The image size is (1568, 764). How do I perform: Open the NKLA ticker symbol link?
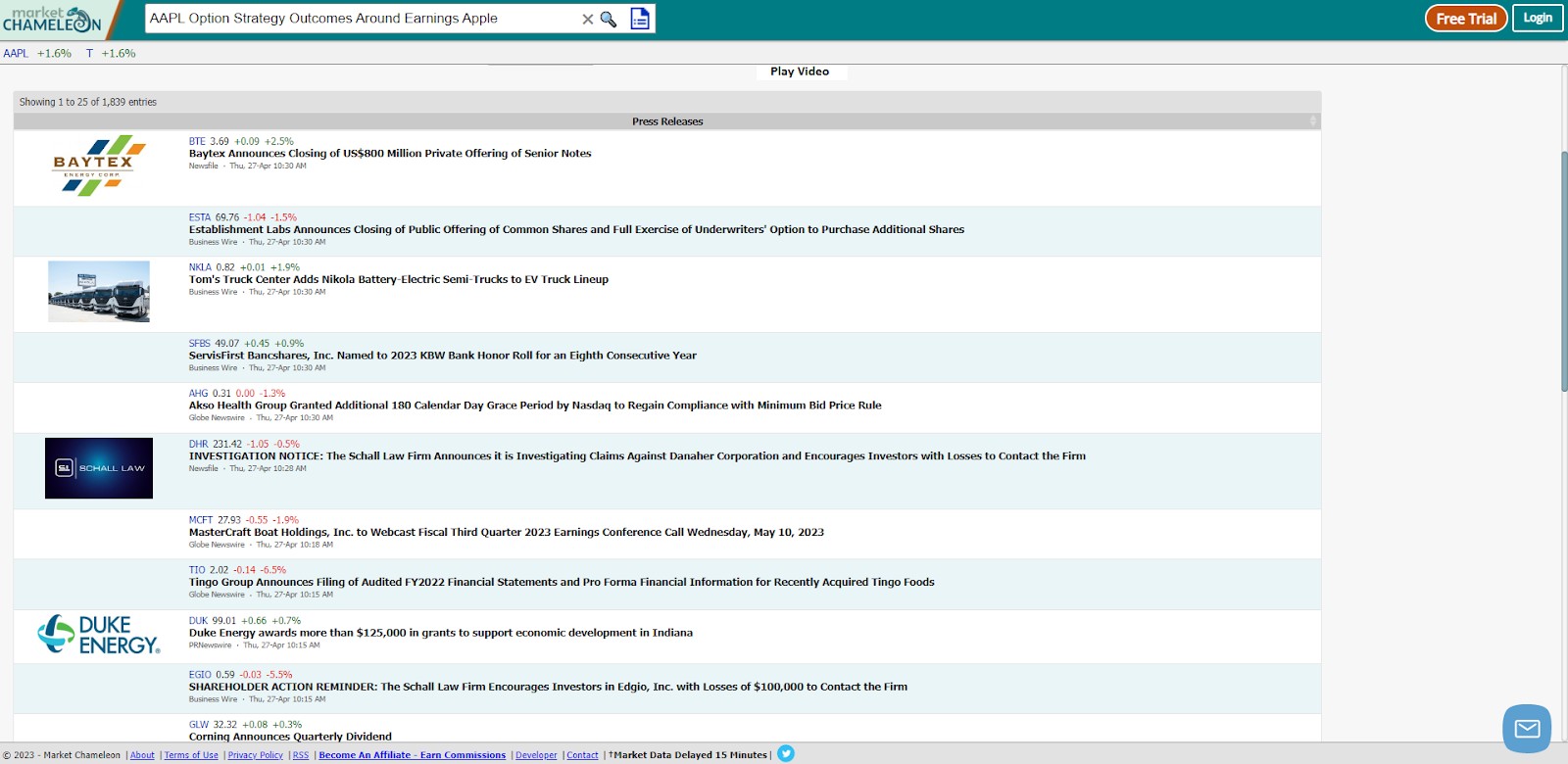[x=200, y=267]
